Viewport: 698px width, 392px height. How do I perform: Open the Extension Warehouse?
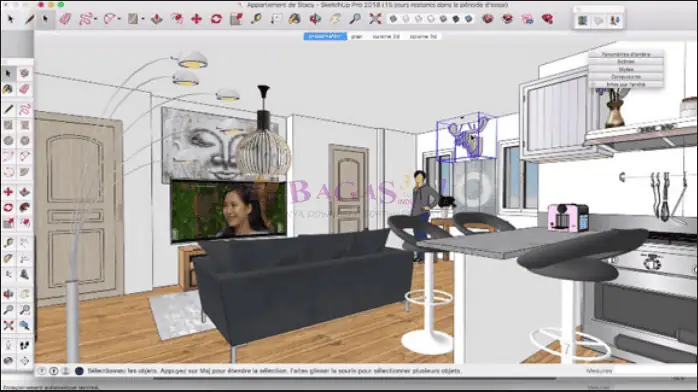pyautogui.click(x=508, y=19)
